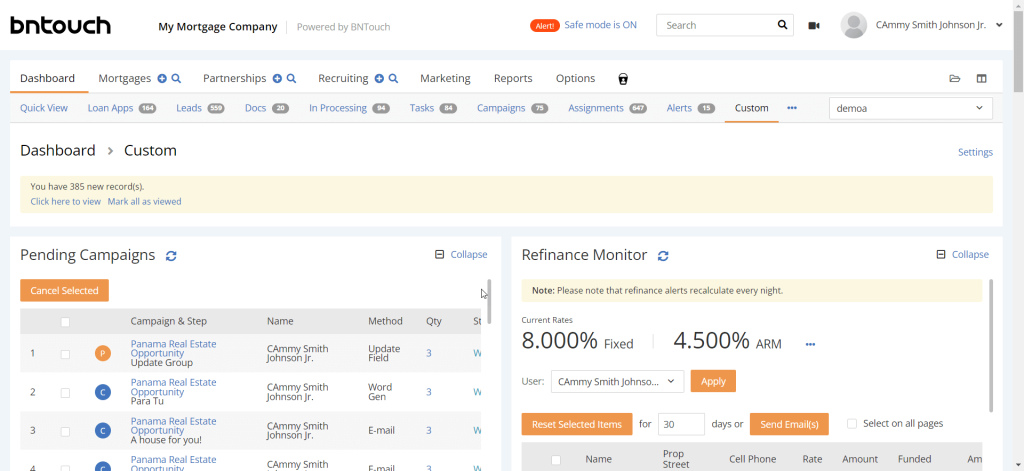Click the Click here to view link
This screenshot has height=471, width=1024.
click(65, 201)
